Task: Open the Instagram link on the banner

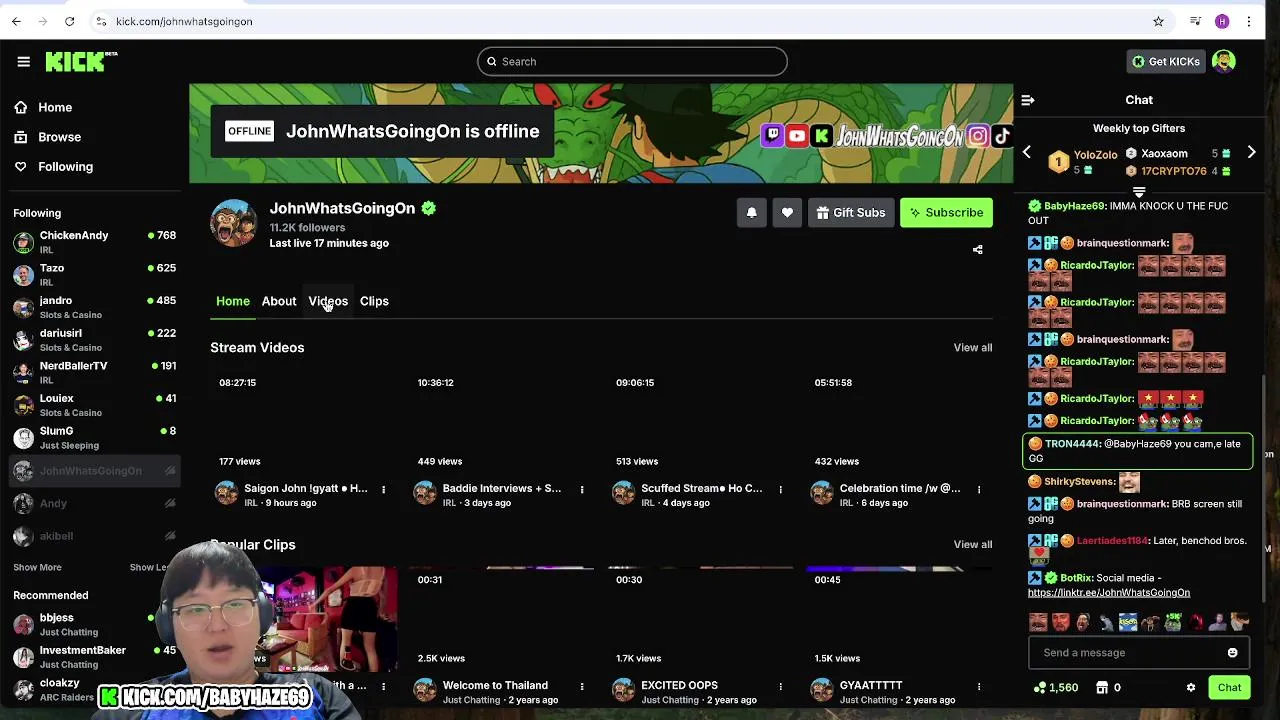Action: [978, 136]
